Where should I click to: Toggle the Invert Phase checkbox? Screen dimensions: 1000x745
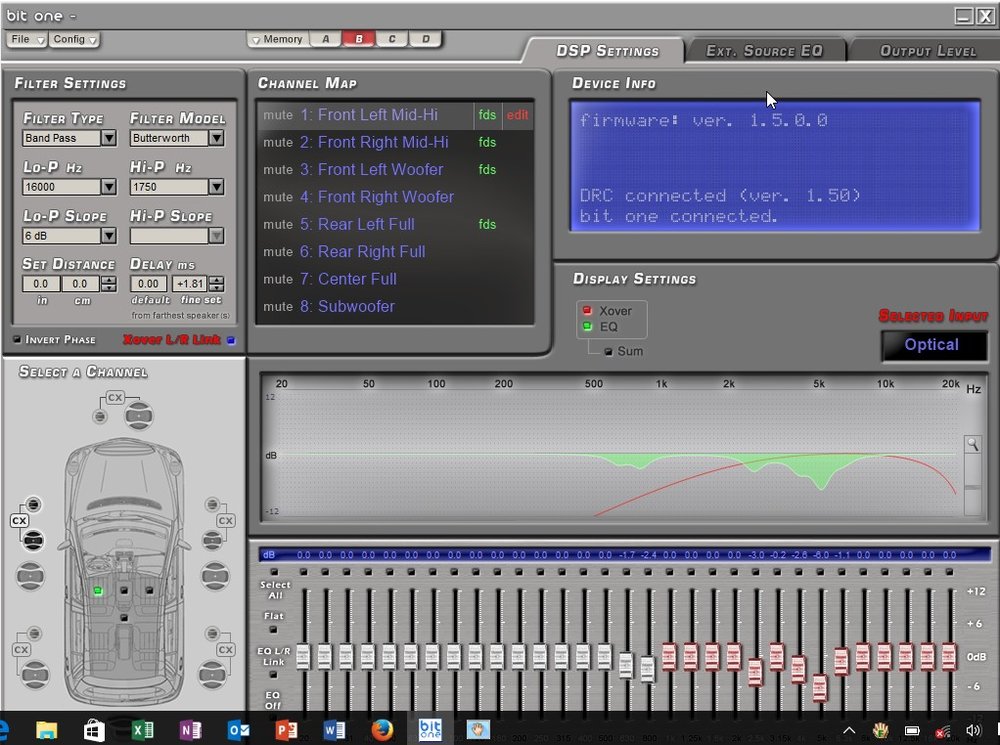click(x=17, y=339)
